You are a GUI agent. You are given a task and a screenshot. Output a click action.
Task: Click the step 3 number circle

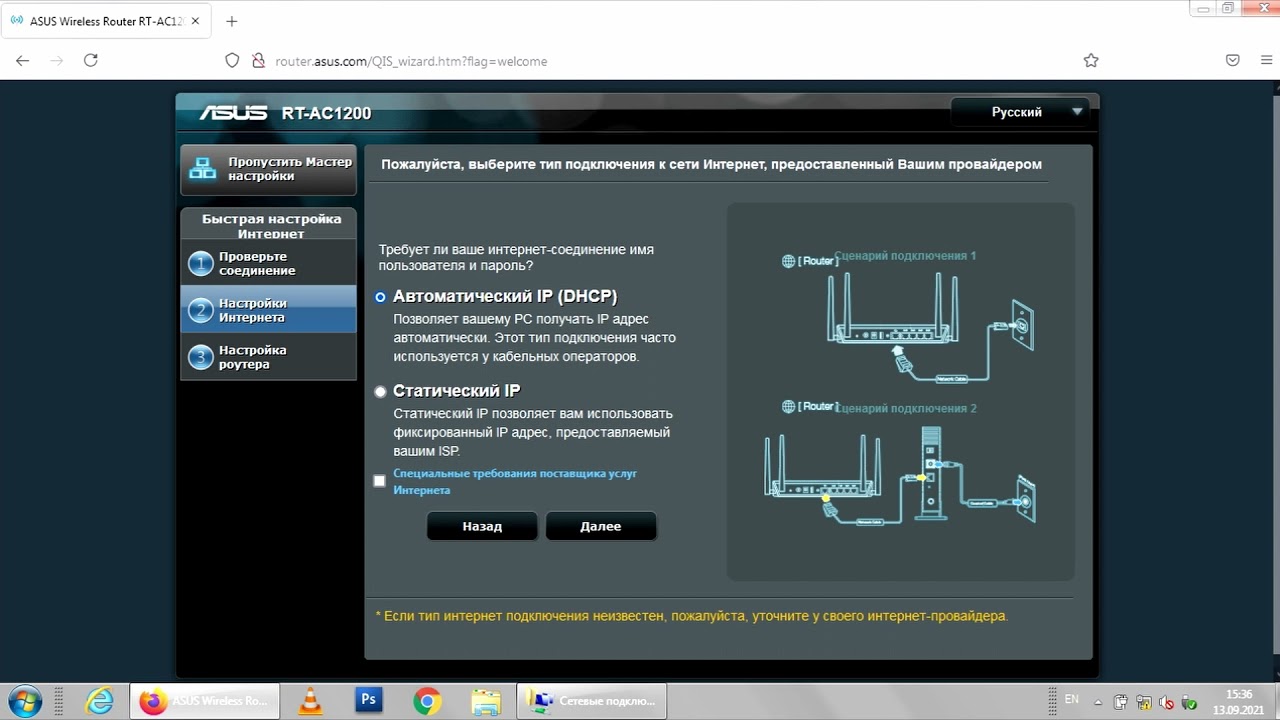pyautogui.click(x=201, y=357)
